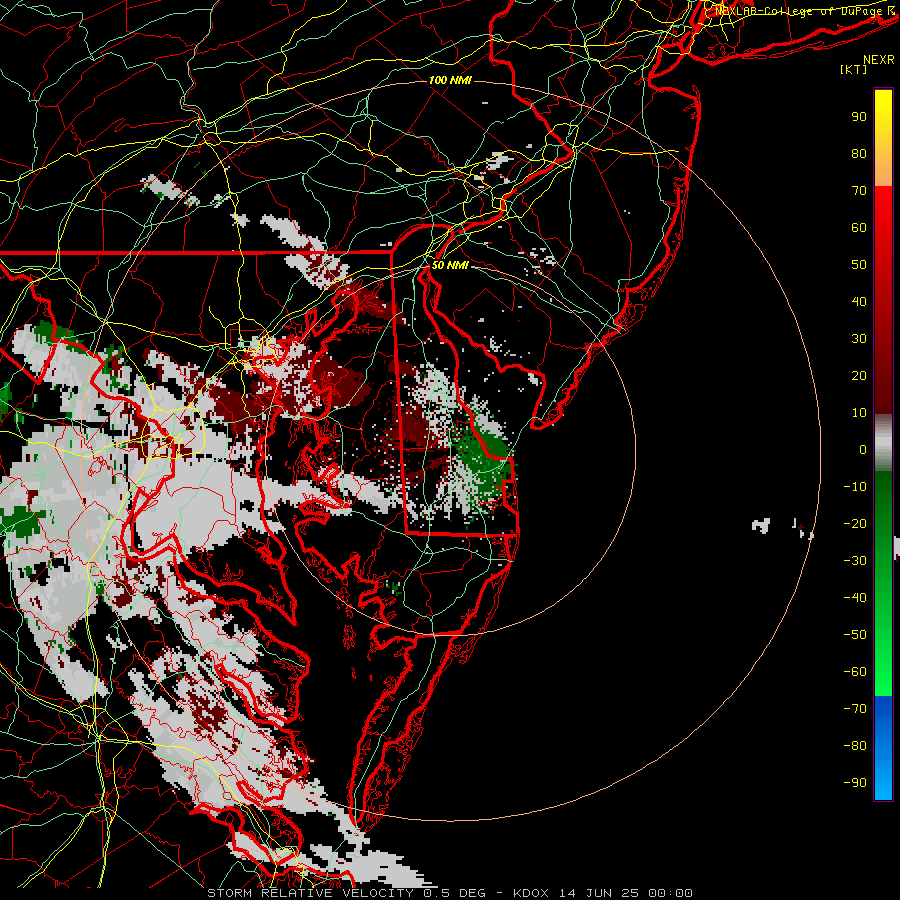Click the "KDOX" radar site identifier
Image resolution: width=900 pixels, height=900 pixels.
point(531,893)
